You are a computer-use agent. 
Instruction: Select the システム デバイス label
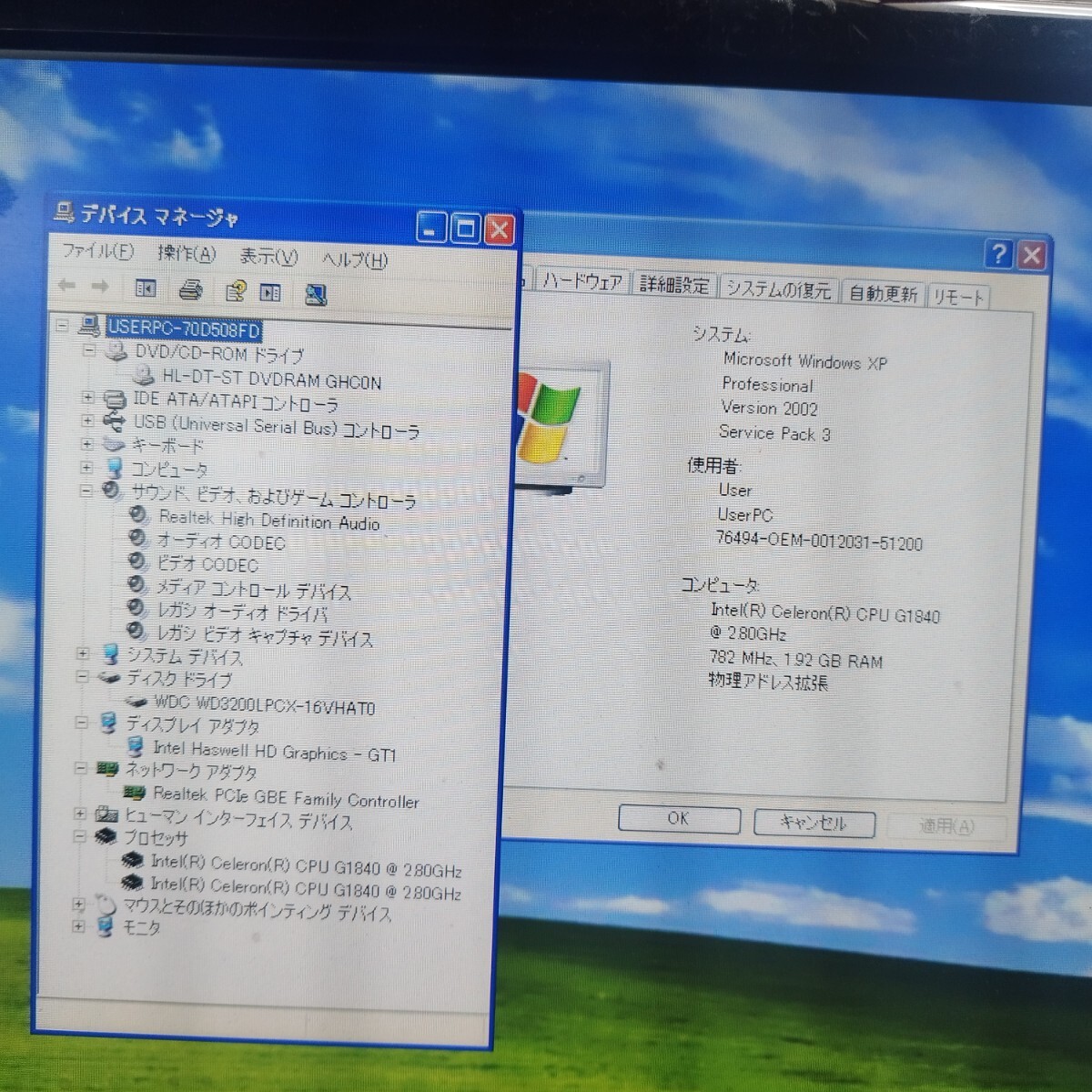[x=185, y=656]
